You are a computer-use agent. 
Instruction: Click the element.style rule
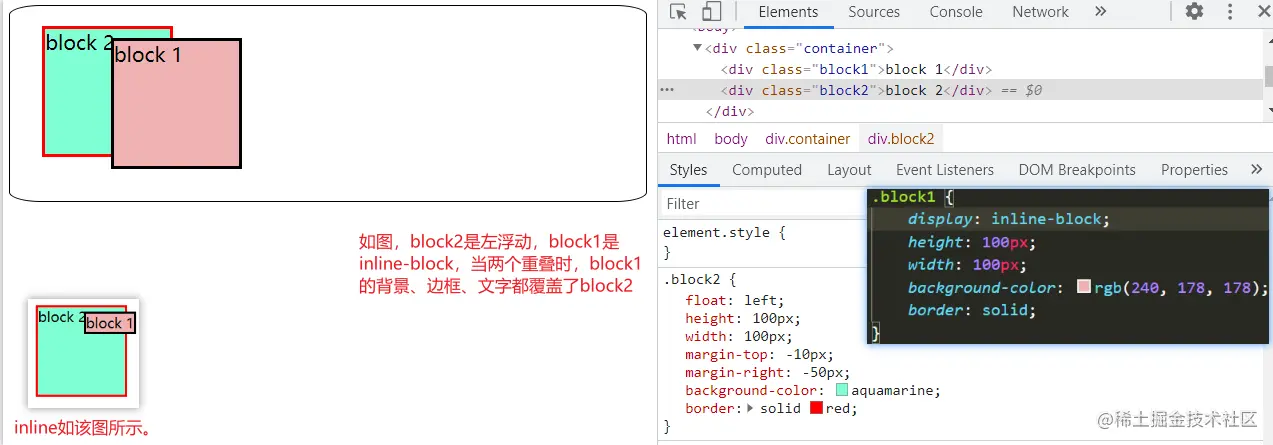pyautogui.click(x=725, y=232)
